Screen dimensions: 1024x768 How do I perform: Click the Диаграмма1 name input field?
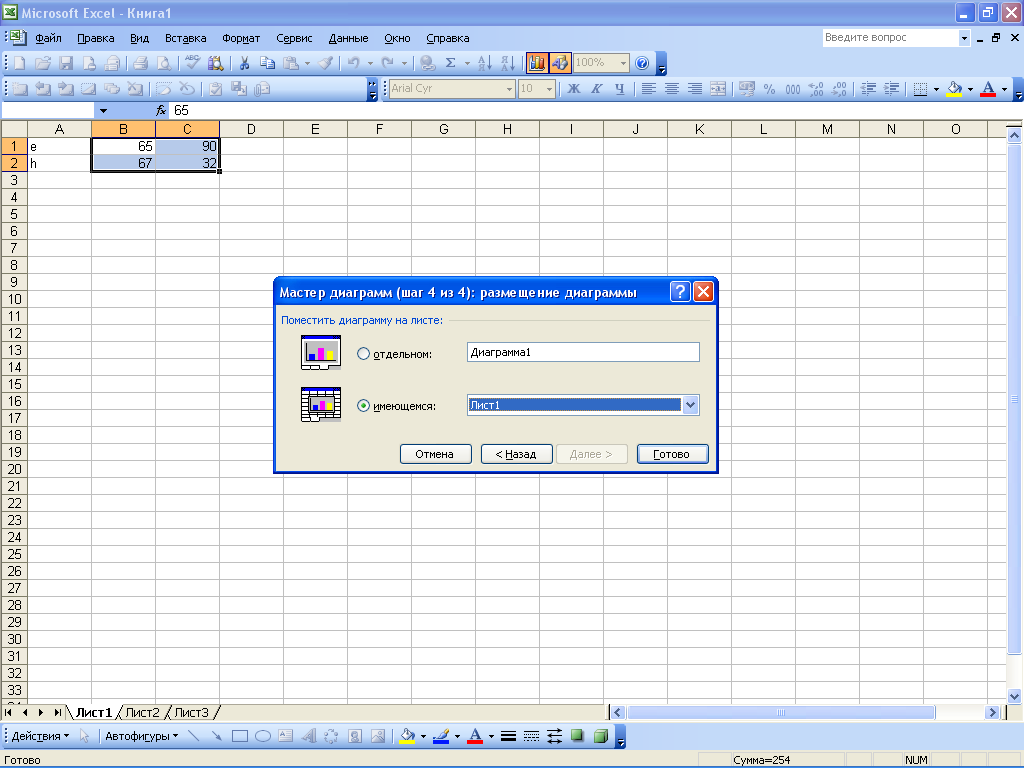[583, 353]
